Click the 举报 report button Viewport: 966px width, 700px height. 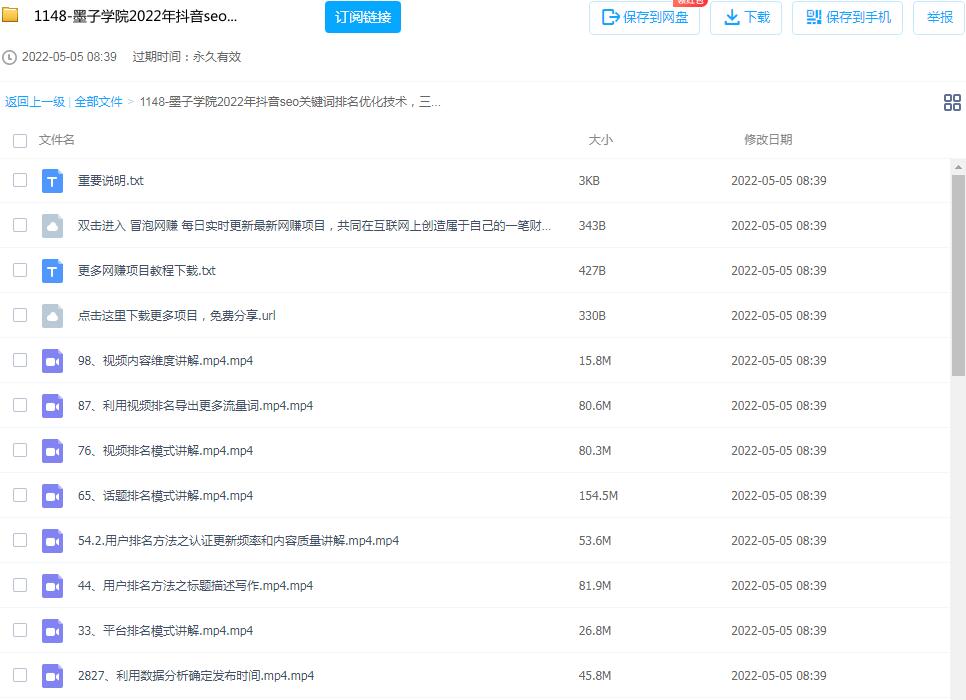click(940, 17)
